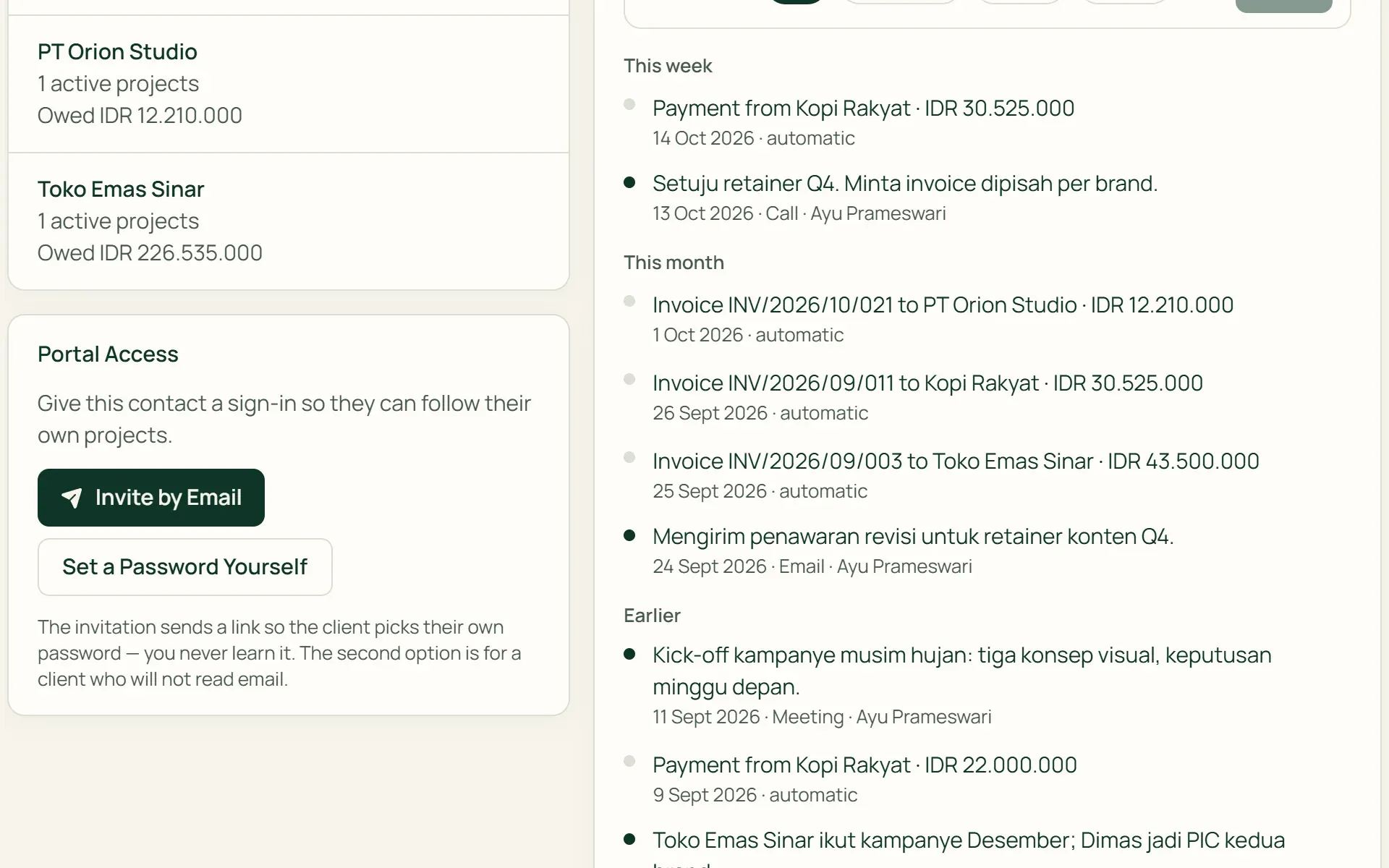
Task: Open invoice INV/2026/09/003 to Toko Emas Sinar
Action: pos(956,461)
